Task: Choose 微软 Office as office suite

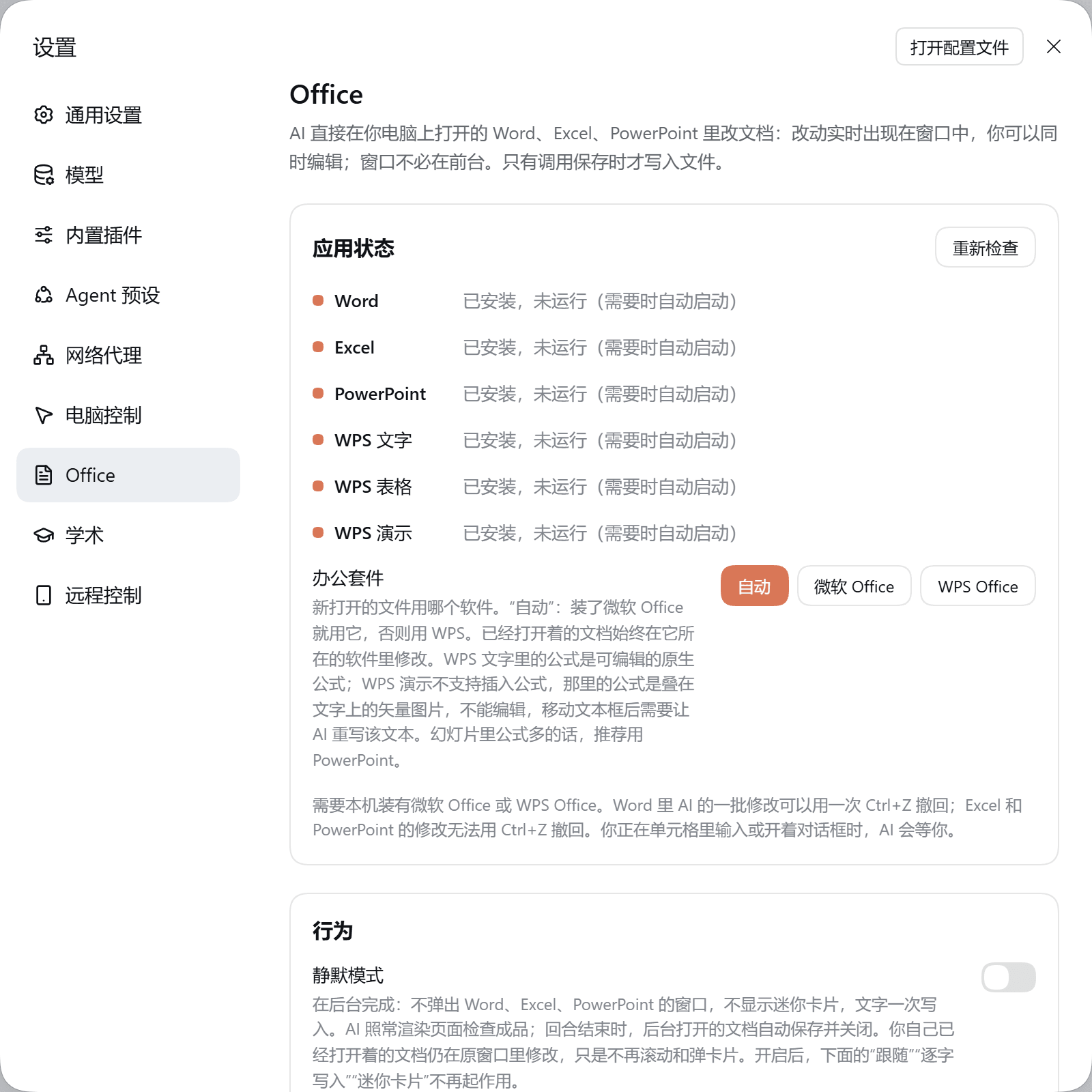Action: coord(854,586)
